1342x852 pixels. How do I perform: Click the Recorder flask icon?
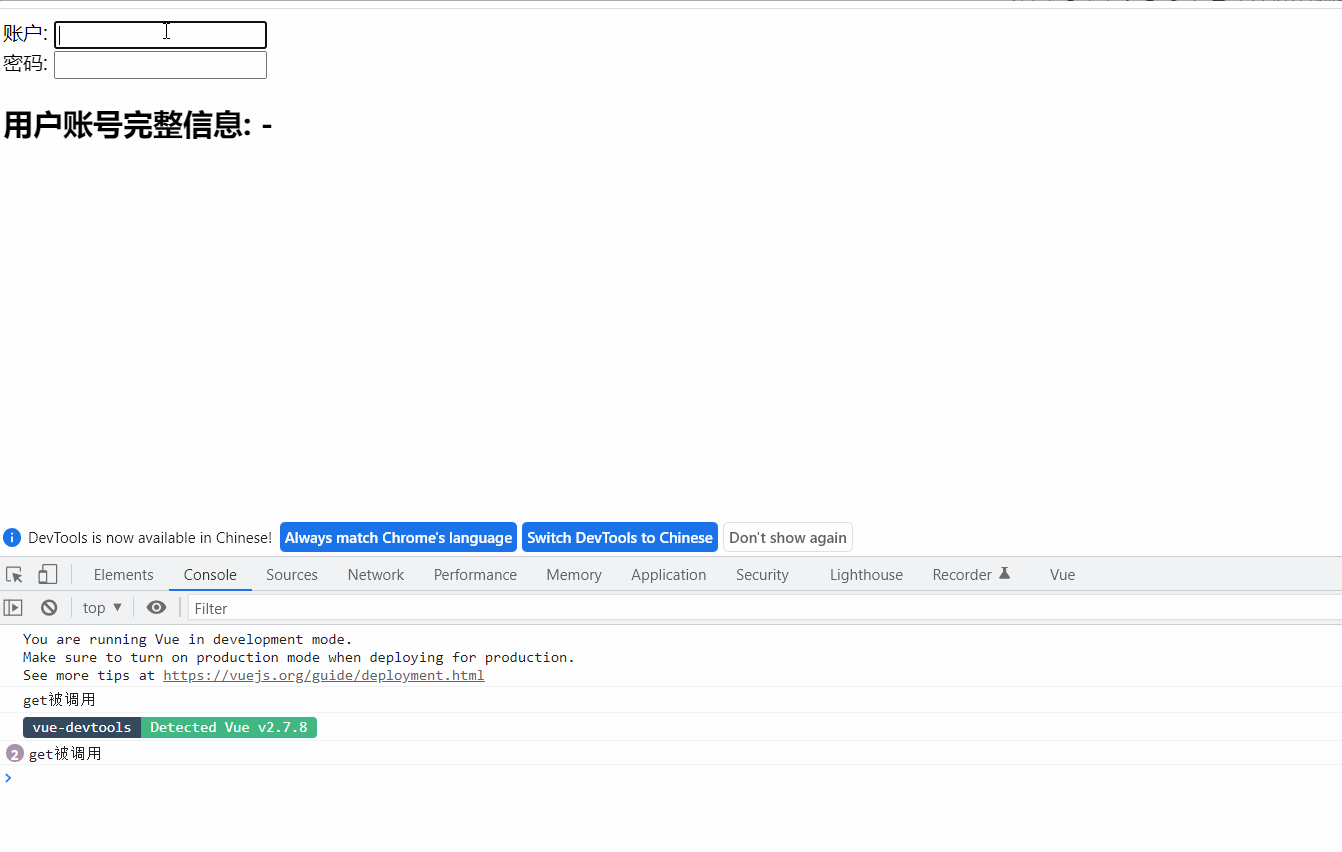pos(1005,574)
